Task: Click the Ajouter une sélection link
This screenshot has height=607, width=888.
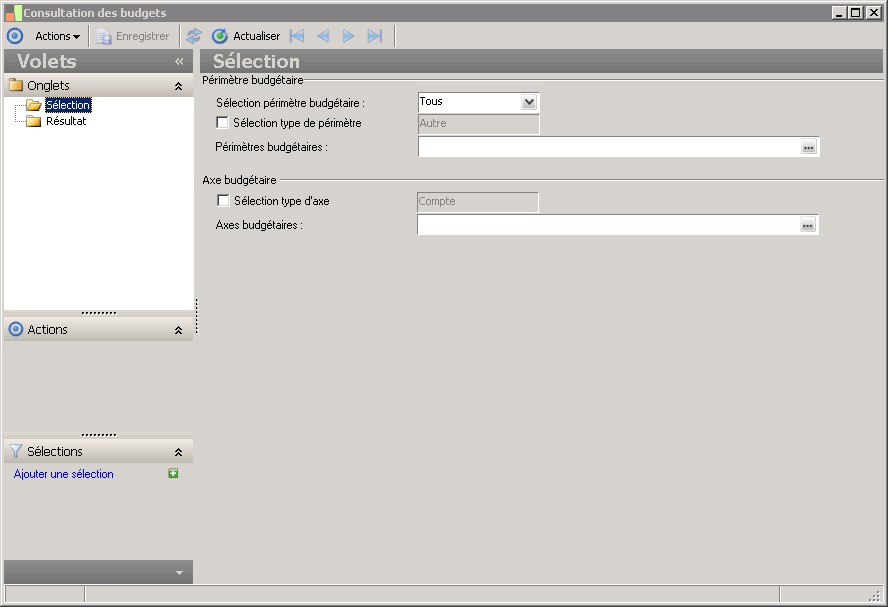Action: (63, 474)
